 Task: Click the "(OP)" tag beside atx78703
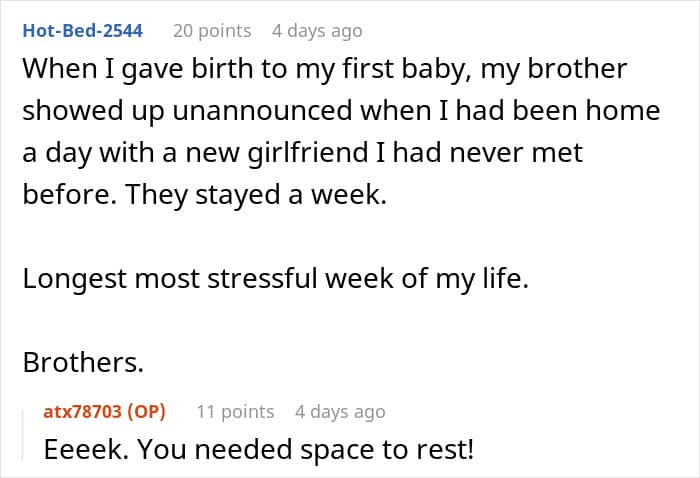[x=146, y=411]
